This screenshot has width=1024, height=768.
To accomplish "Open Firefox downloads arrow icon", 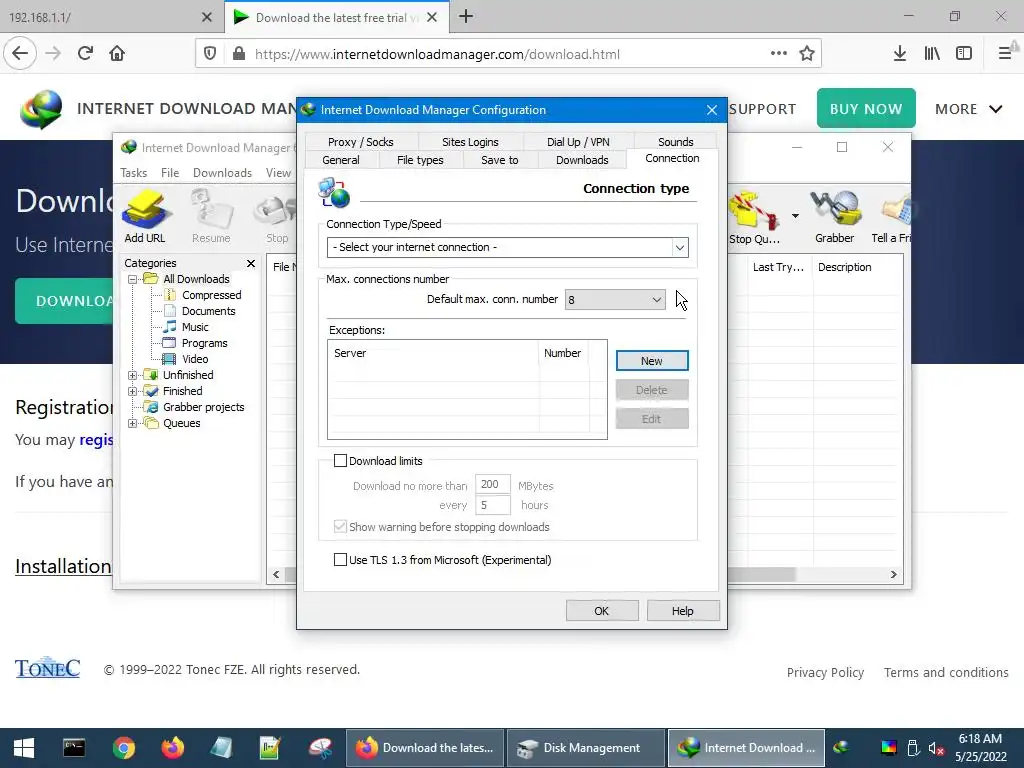I will coord(899,54).
